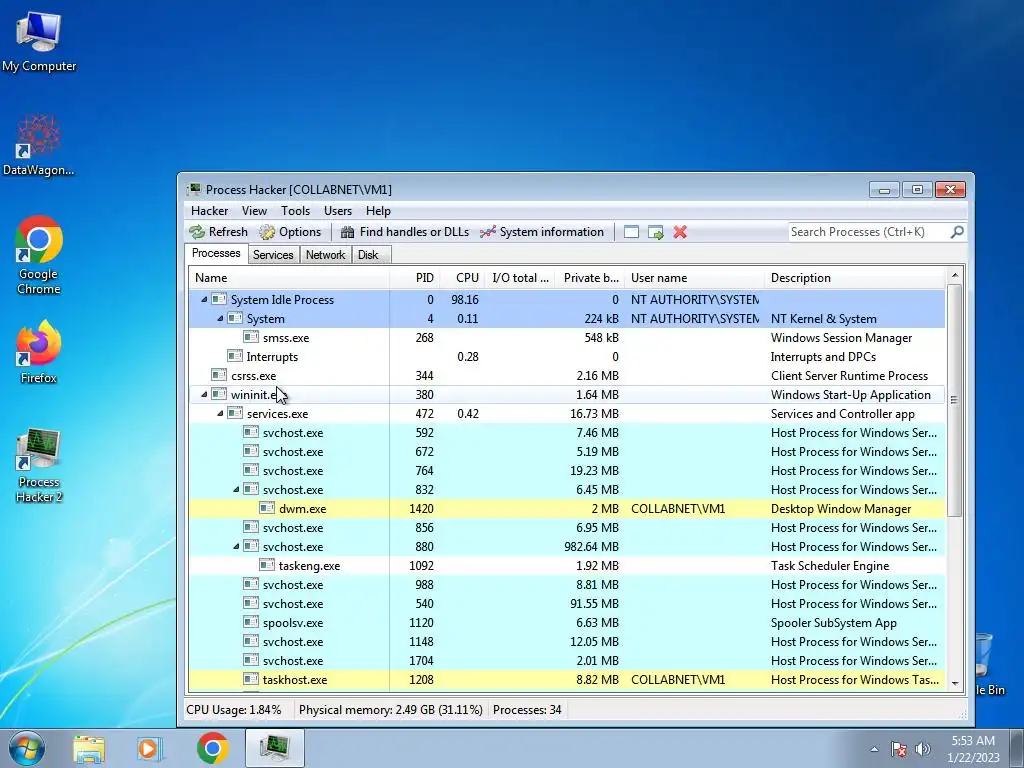Viewport: 1024px width, 768px height.
Task: Click the taskeng.exe process icon
Action: coord(266,565)
